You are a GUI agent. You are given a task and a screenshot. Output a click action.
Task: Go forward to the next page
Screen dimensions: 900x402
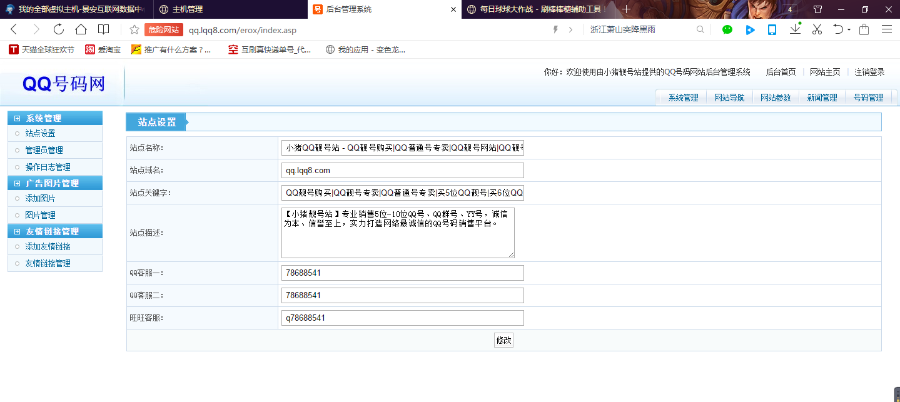(36, 30)
